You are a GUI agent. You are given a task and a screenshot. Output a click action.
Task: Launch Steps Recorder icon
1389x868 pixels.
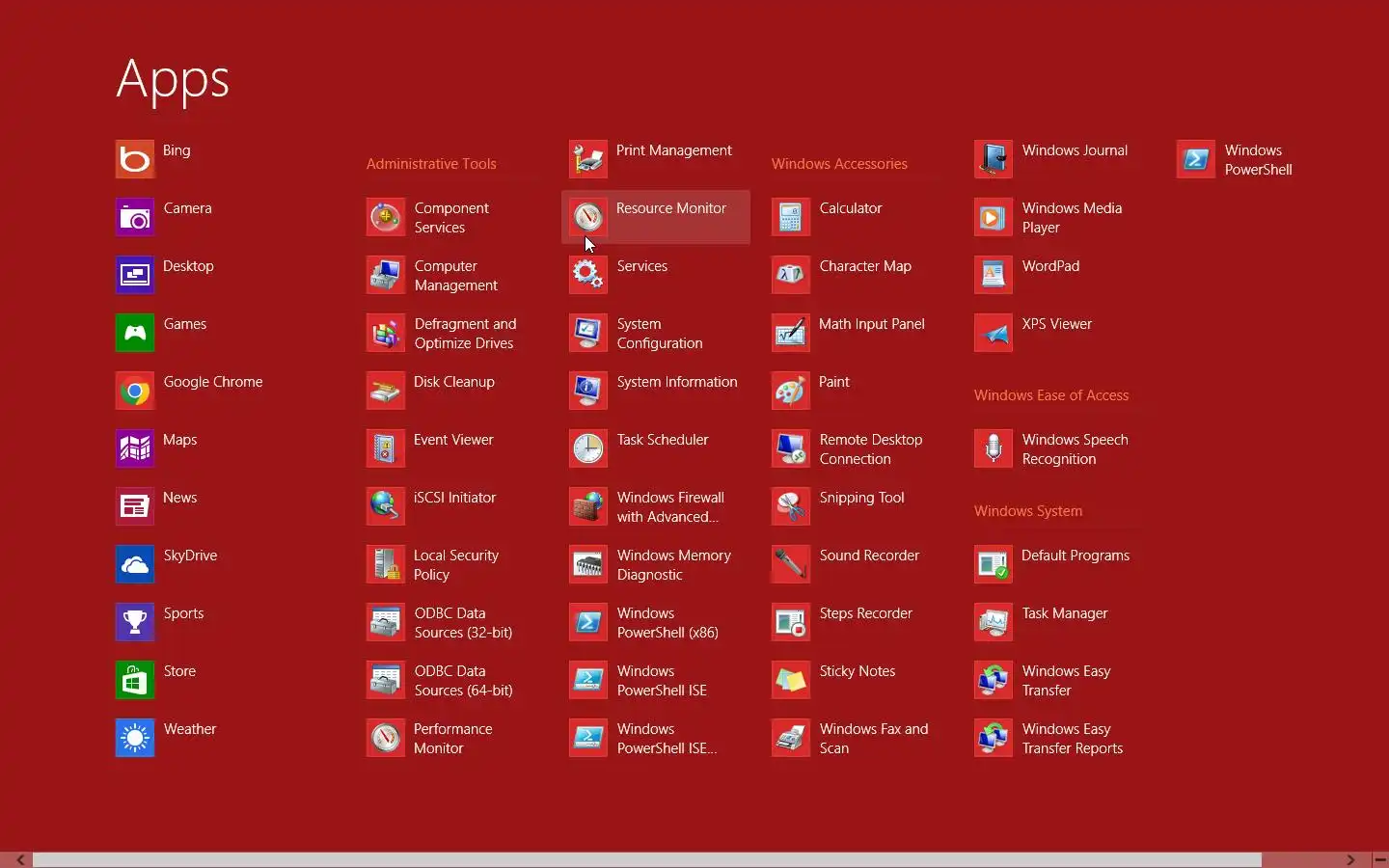[791, 622]
